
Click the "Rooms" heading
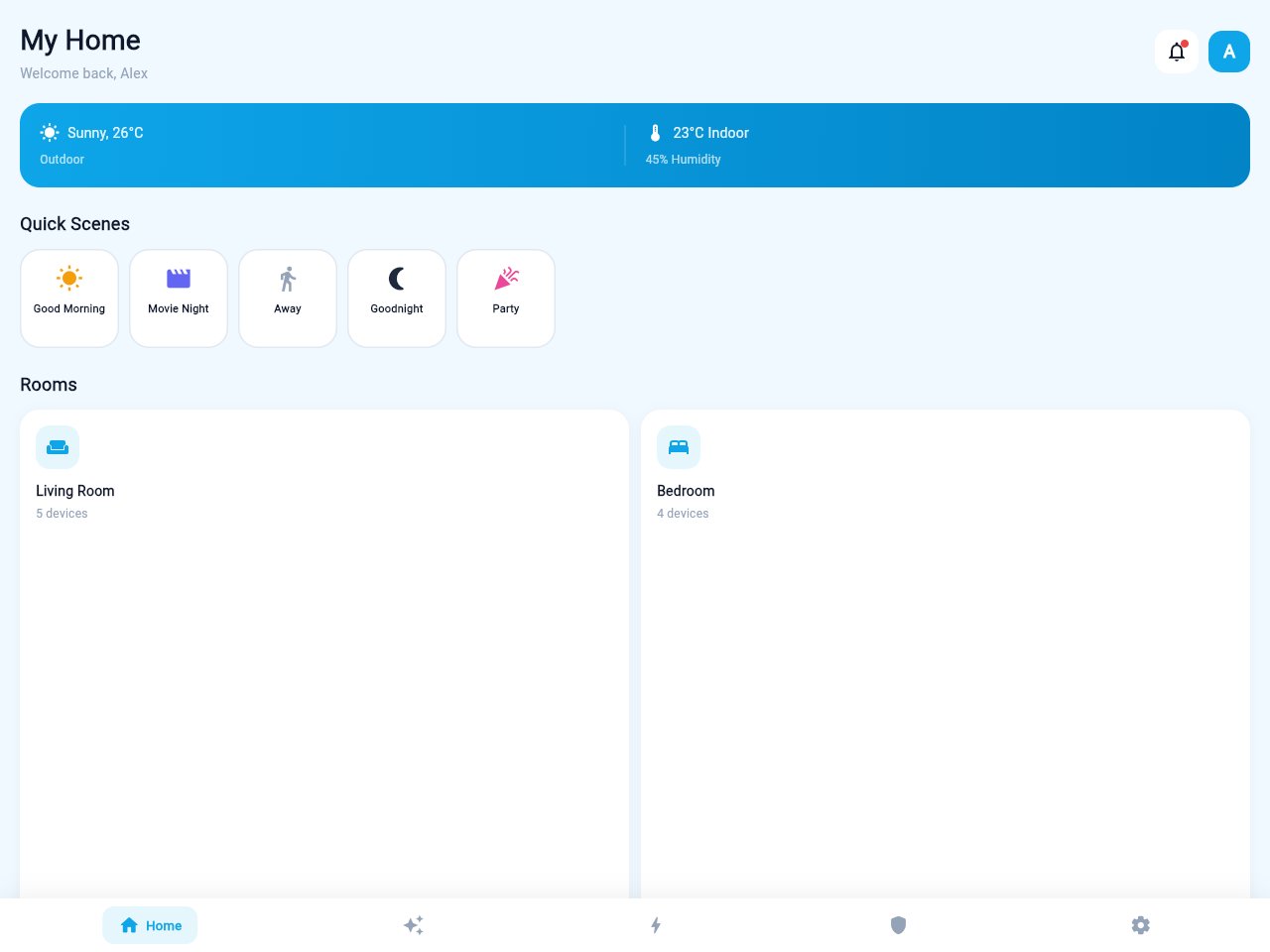click(x=49, y=385)
